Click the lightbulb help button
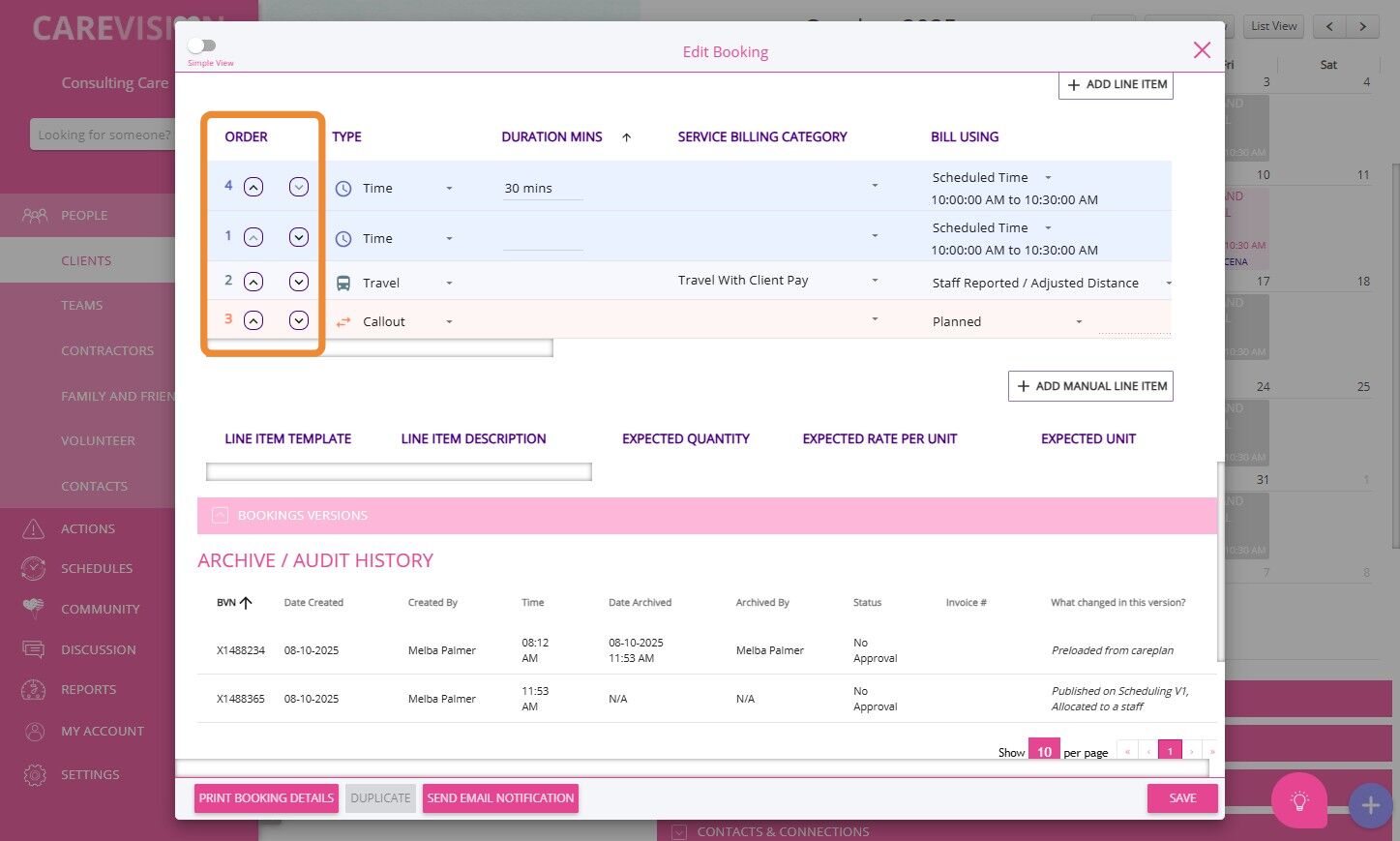This screenshot has width=1400, height=841. point(1299,800)
